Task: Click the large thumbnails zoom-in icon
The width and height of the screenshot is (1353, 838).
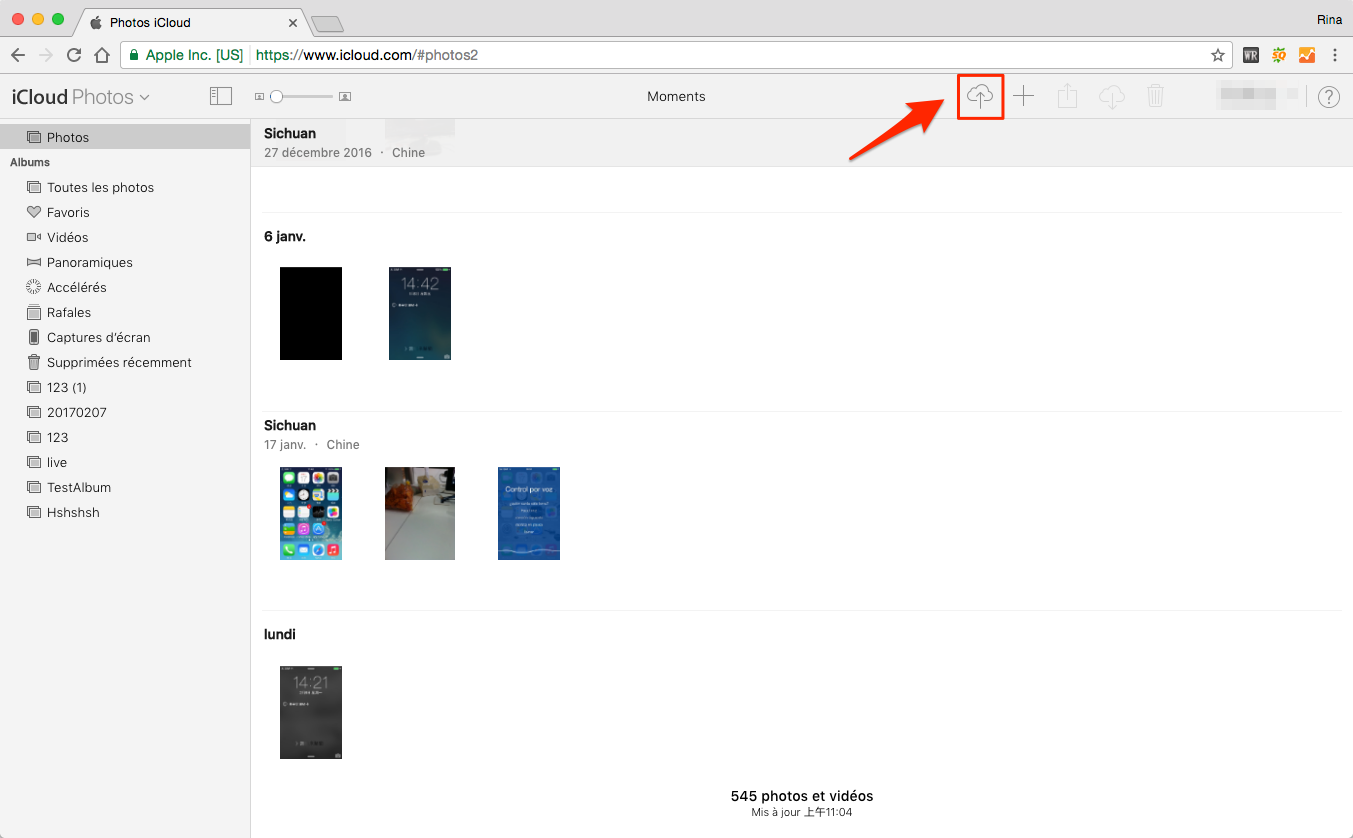Action: tap(345, 97)
